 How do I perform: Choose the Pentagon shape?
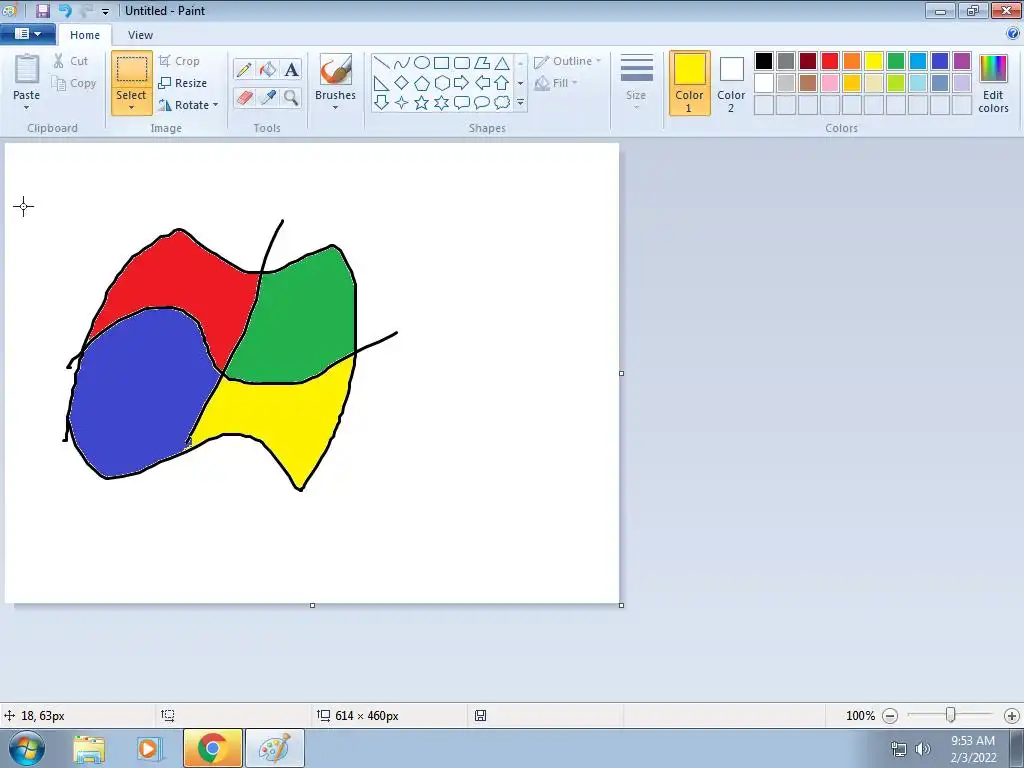(x=422, y=83)
